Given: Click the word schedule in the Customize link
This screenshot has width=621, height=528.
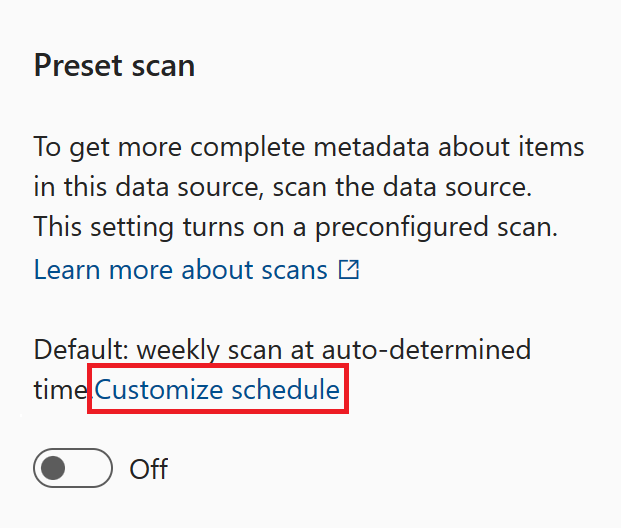Looking at the screenshot, I should coord(286,389).
